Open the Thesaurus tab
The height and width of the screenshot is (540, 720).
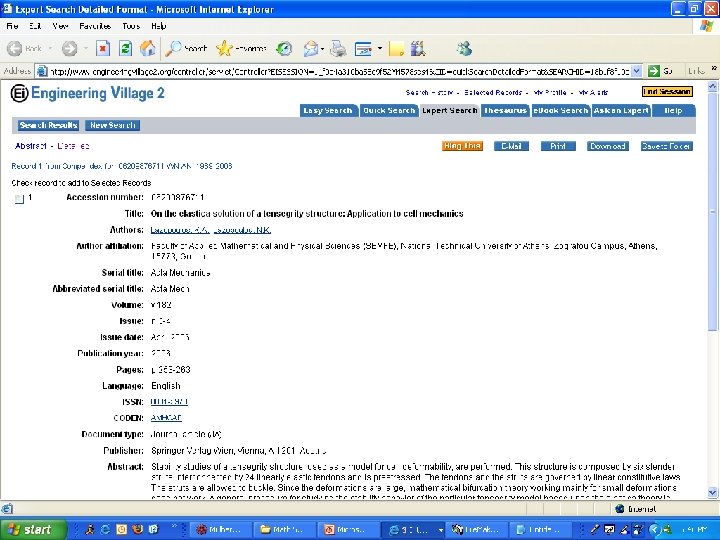point(505,111)
